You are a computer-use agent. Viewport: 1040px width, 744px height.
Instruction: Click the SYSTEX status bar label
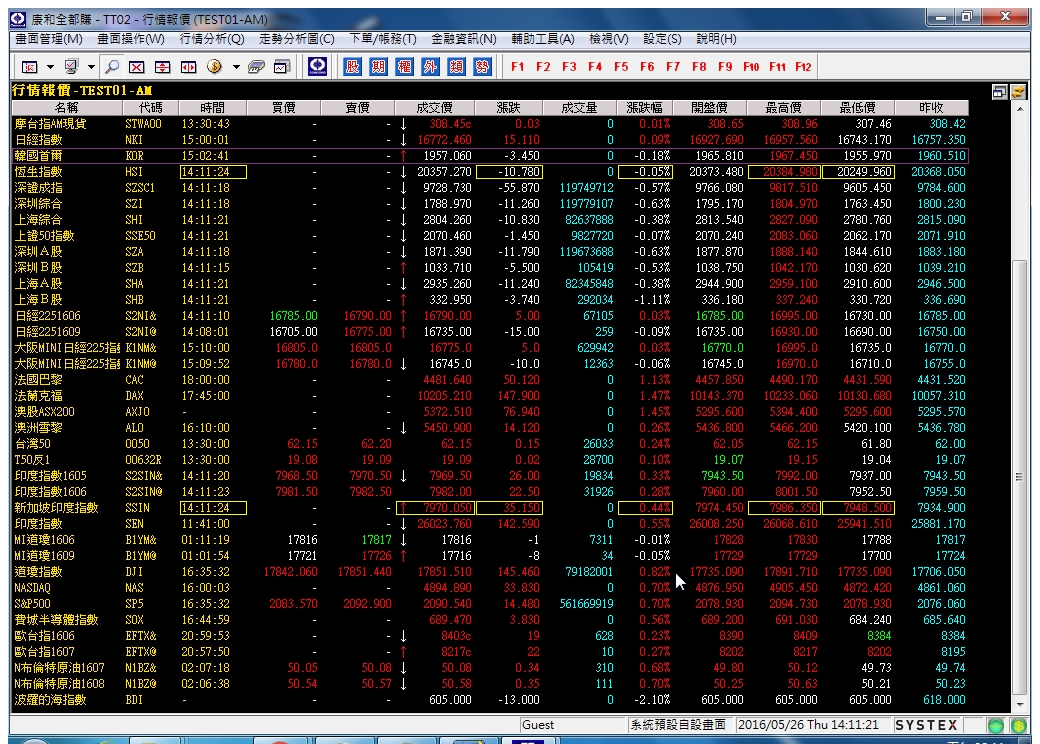coord(926,725)
